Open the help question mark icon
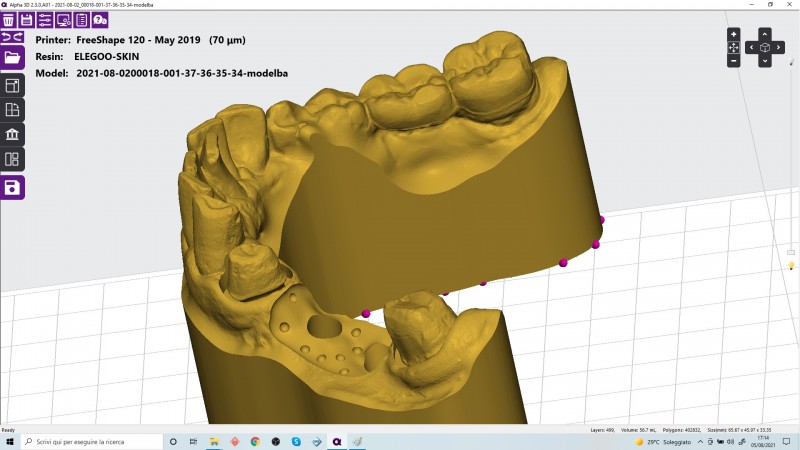The image size is (800, 450). 100,20
